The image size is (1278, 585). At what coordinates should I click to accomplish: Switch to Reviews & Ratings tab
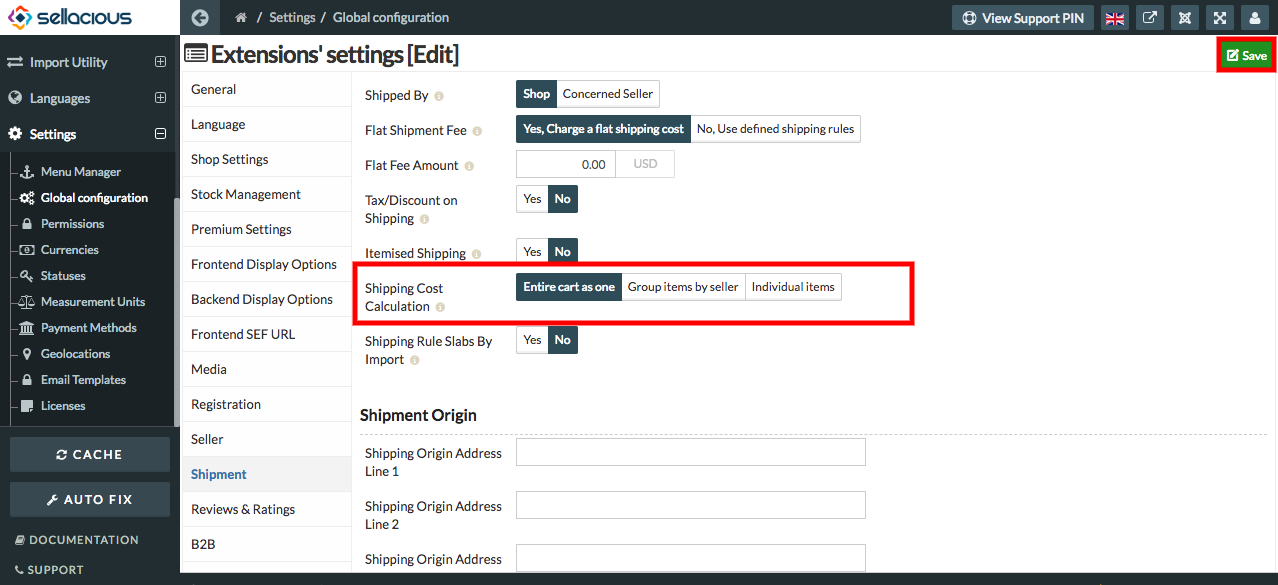coord(266,509)
